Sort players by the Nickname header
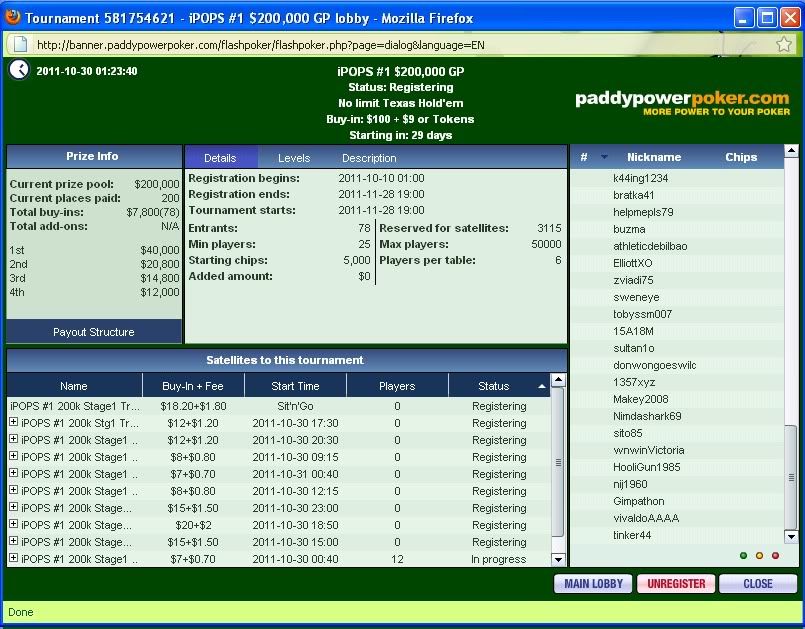Viewport: 805px width, 629px height. click(654, 157)
